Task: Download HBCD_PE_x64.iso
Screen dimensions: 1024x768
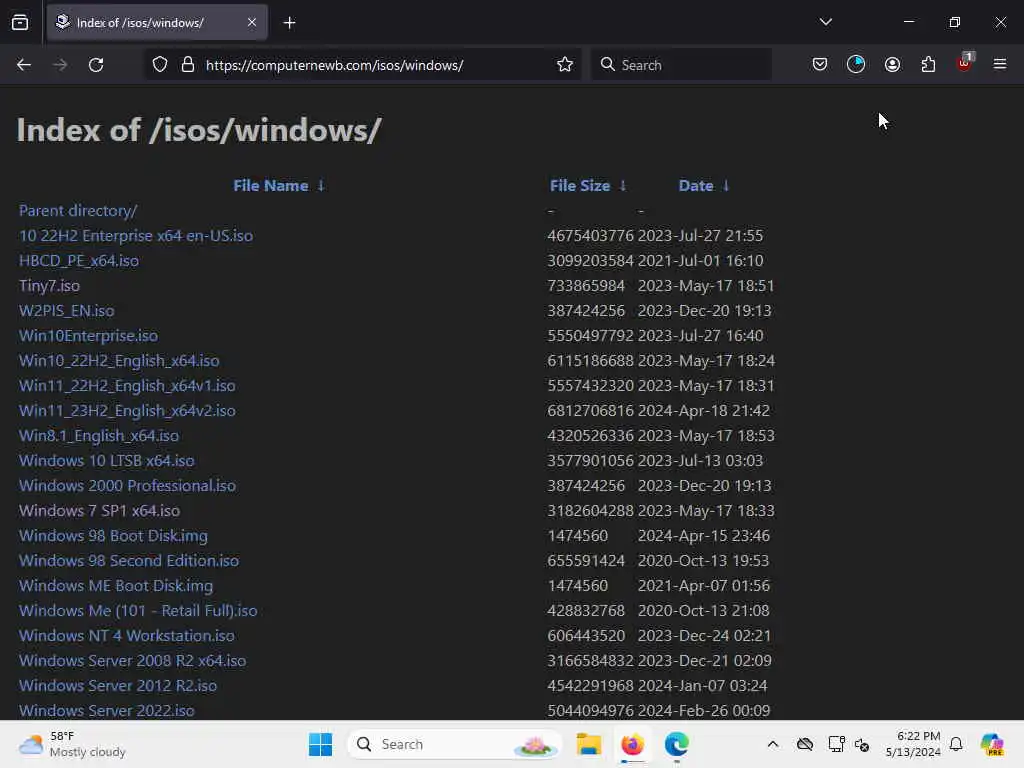Action: [78, 261]
